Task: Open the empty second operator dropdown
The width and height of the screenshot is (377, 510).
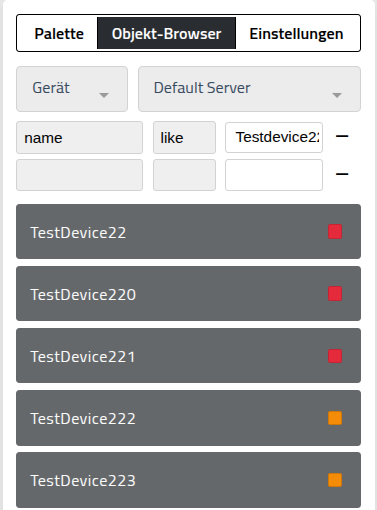Action: click(x=184, y=175)
